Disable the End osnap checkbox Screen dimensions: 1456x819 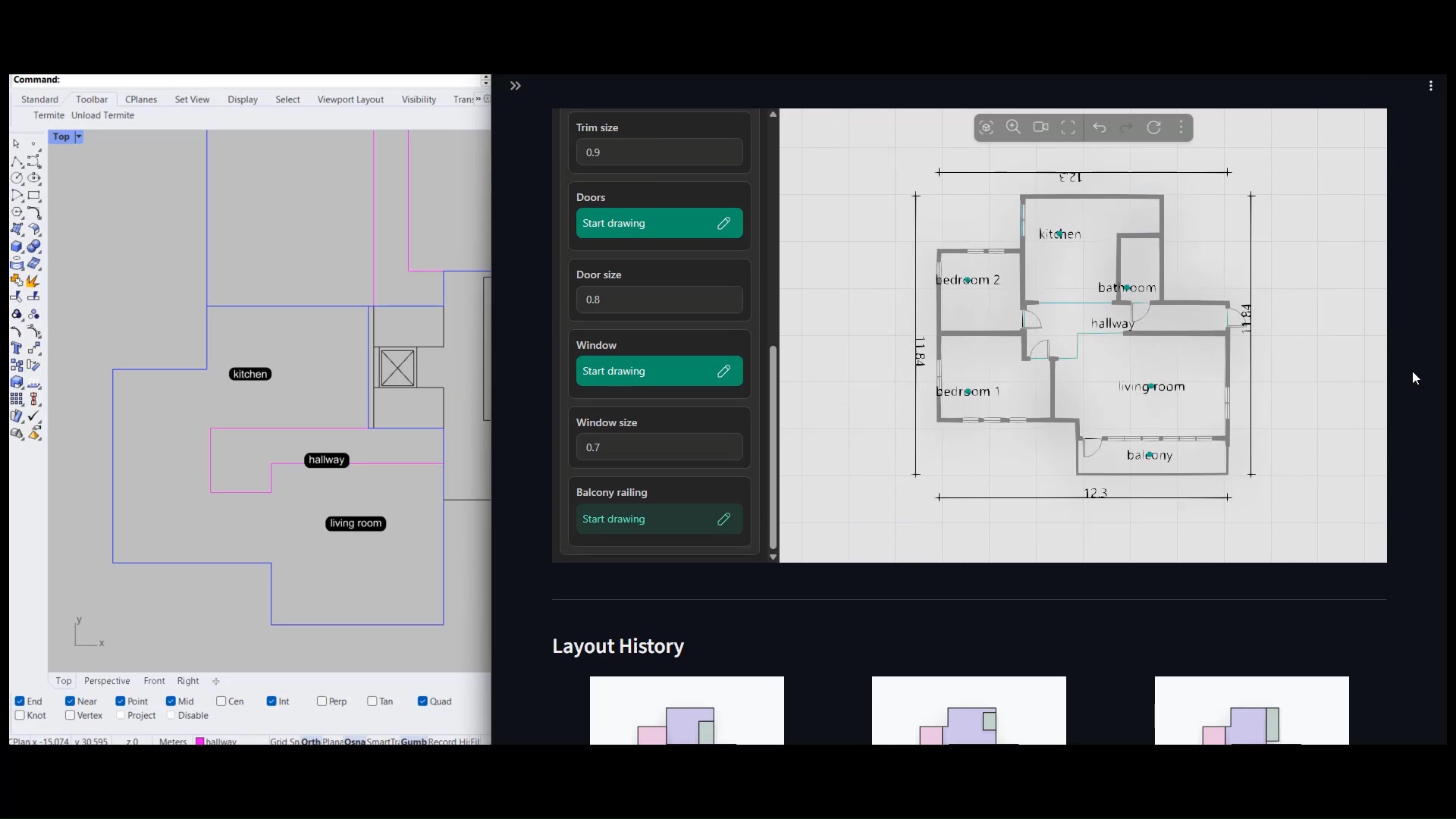click(20, 701)
